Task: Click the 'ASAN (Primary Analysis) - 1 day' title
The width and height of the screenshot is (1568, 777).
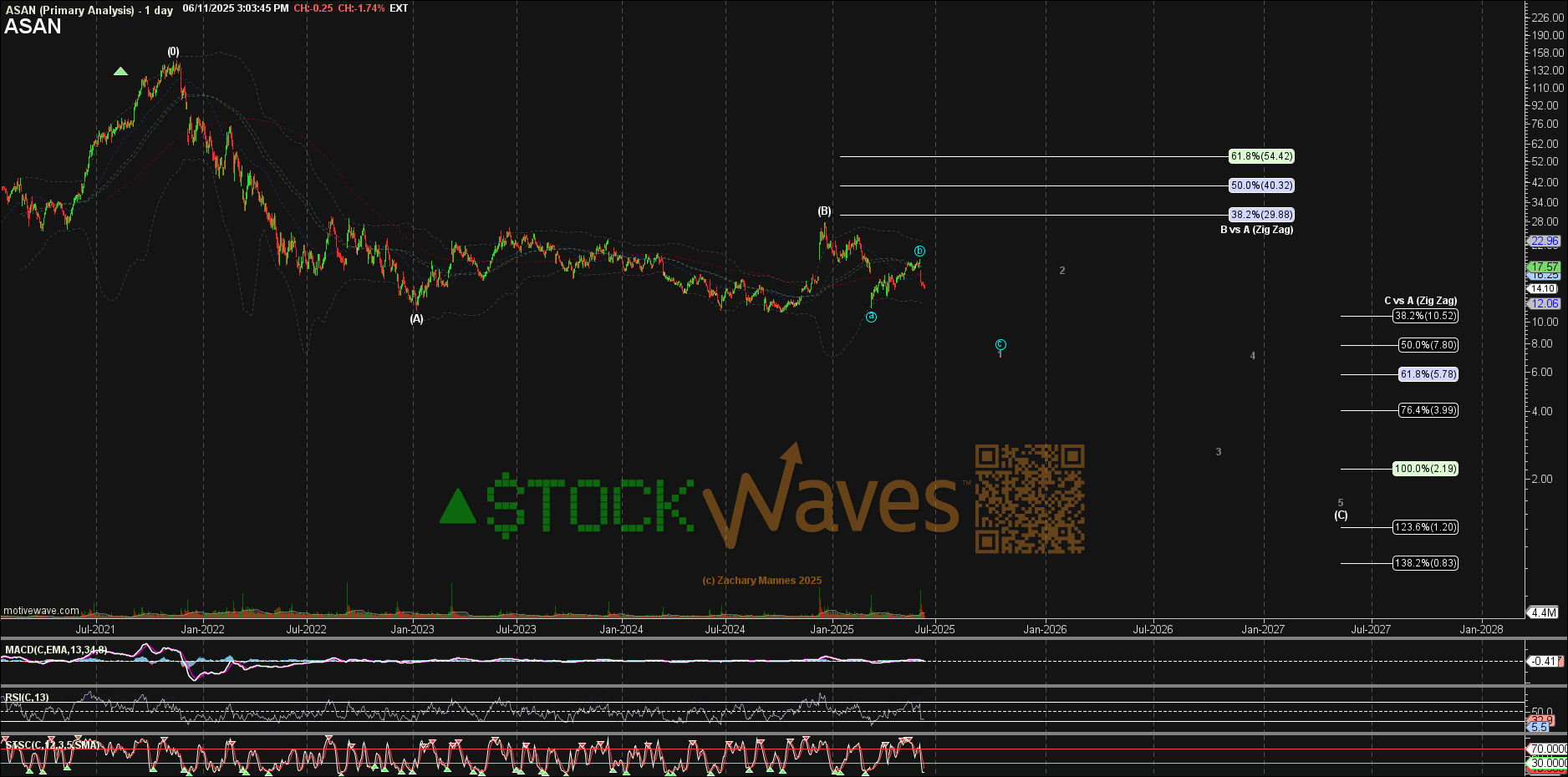Action: coord(89,10)
